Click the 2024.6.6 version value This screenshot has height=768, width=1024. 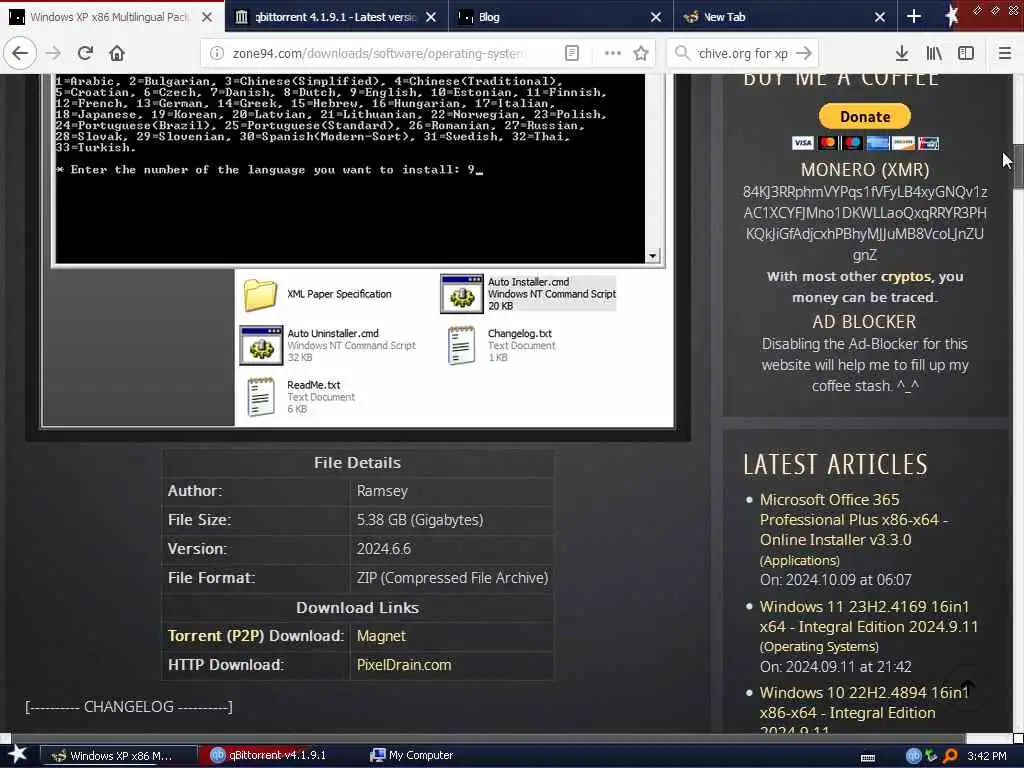[x=384, y=549]
